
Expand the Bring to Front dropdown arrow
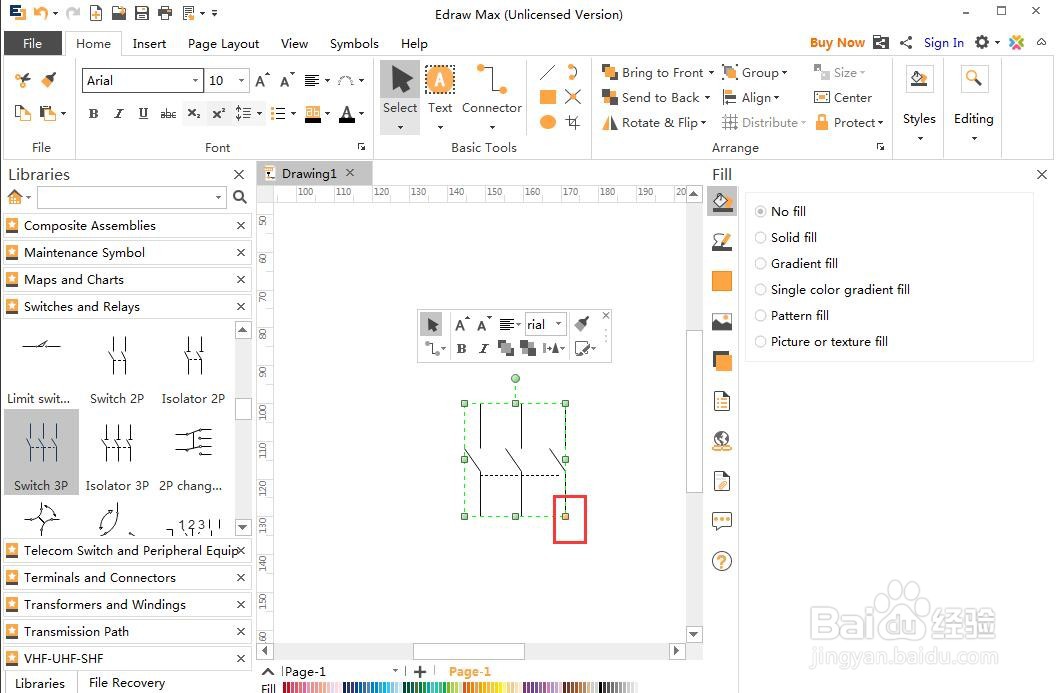point(711,72)
